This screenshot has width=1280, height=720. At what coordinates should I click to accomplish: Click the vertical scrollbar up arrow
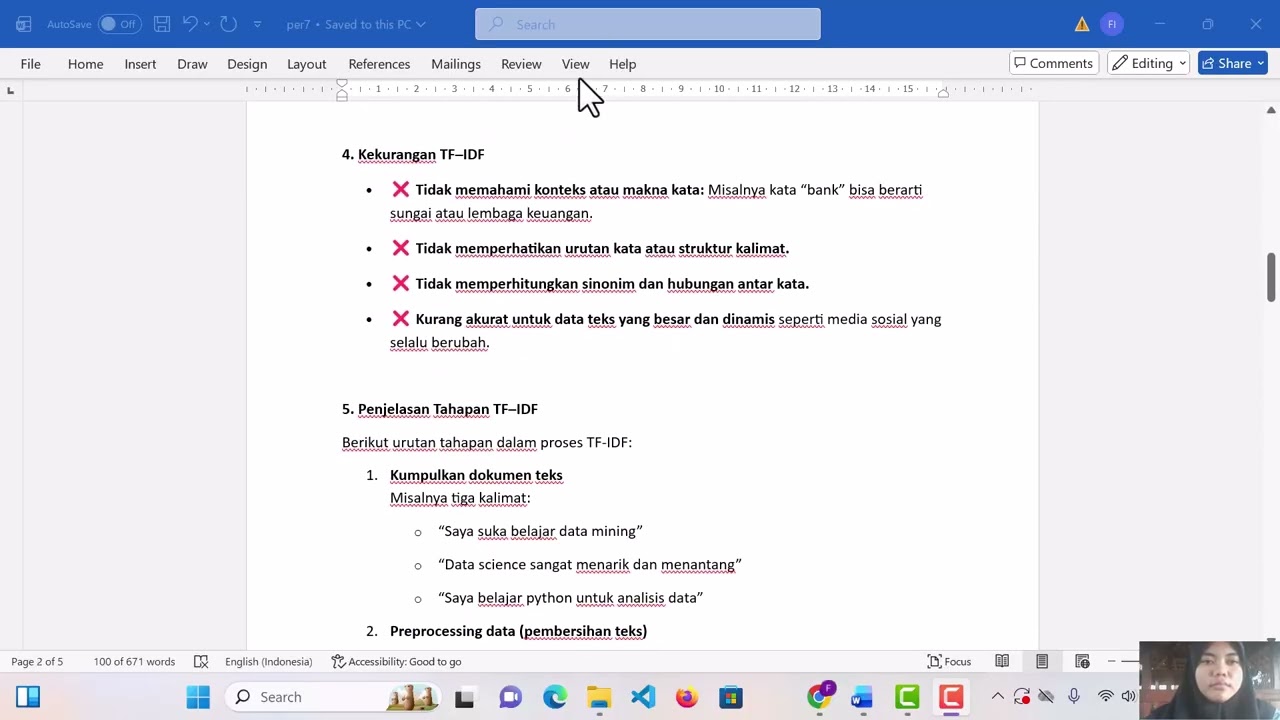click(1271, 110)
